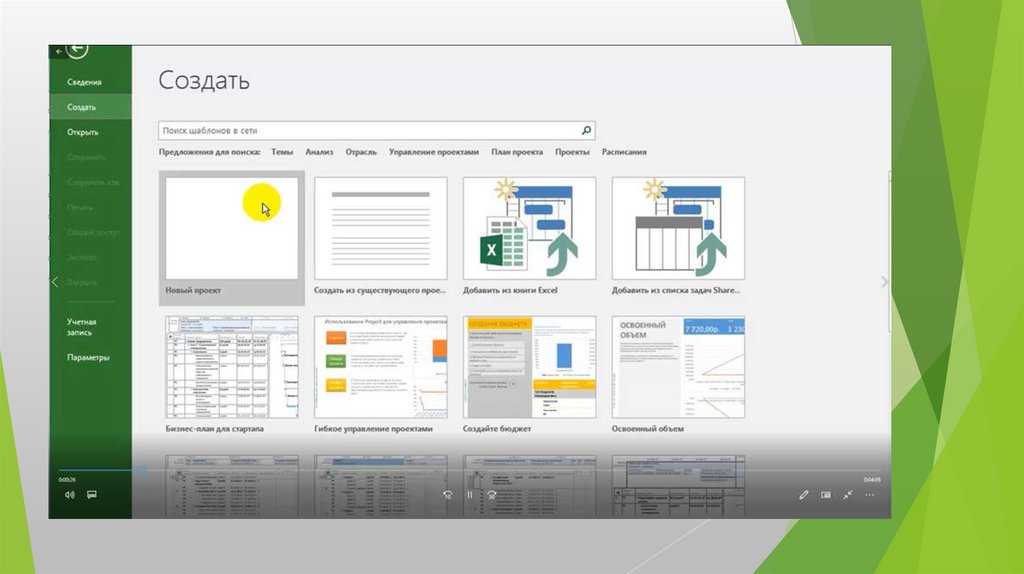
Task: Select Создать in the sidebar
Action: click(90, 107)
